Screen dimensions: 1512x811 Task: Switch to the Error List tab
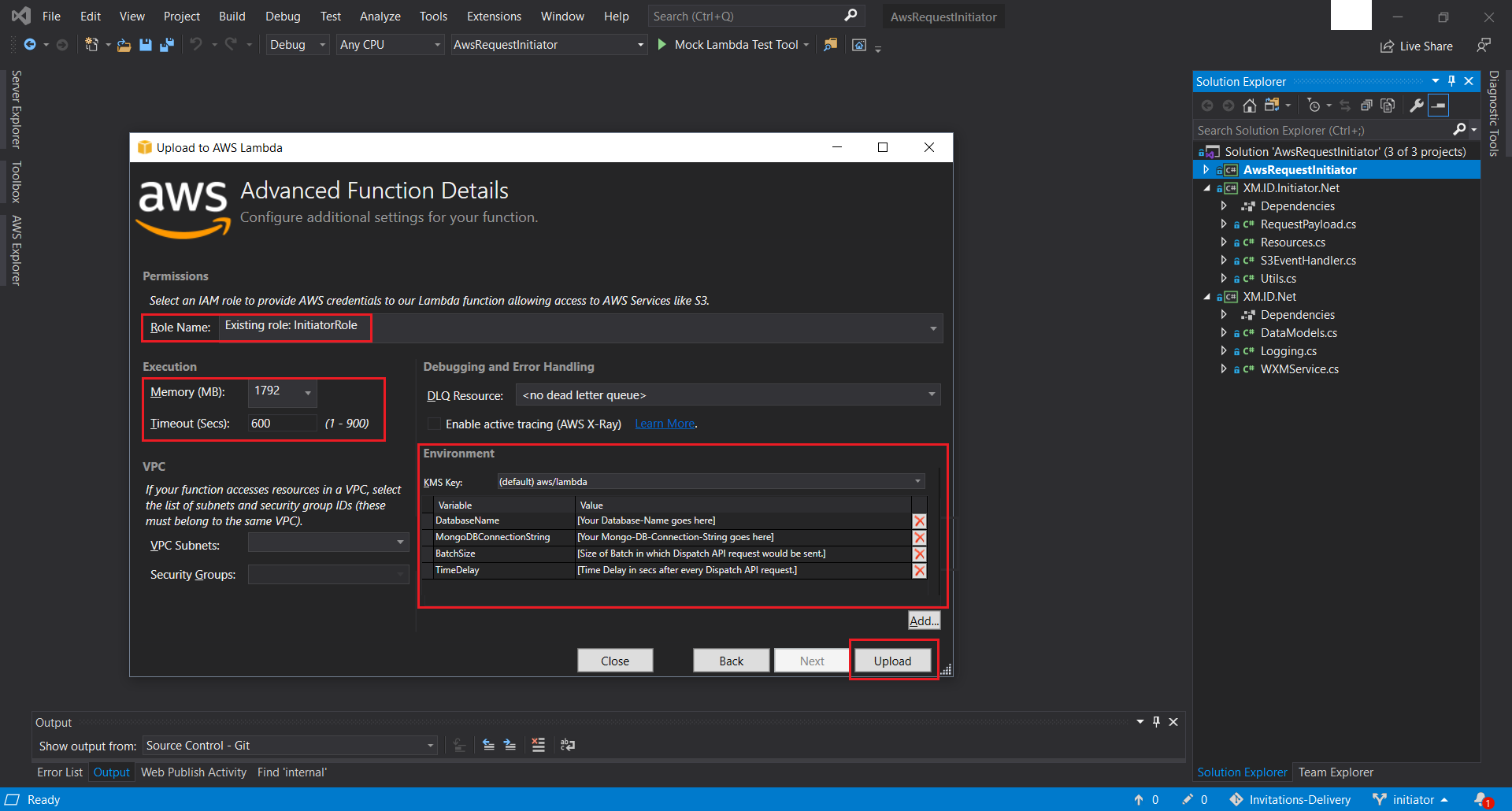pyautogui.click(x=60, y=772)
